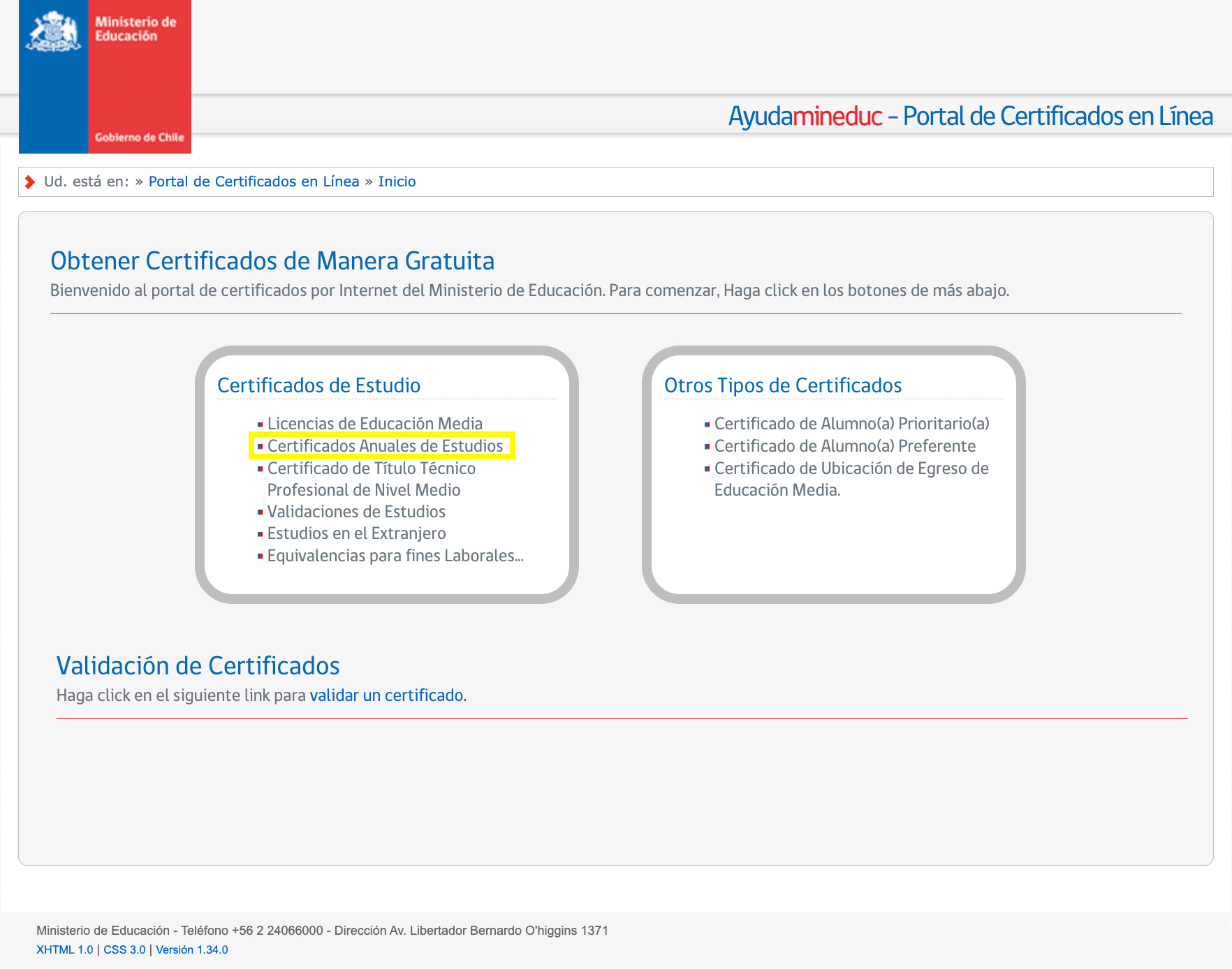This screenshot has width=1232, height=969.
Task: Select Certificados Anuales de Estudios
Action: 385,446
